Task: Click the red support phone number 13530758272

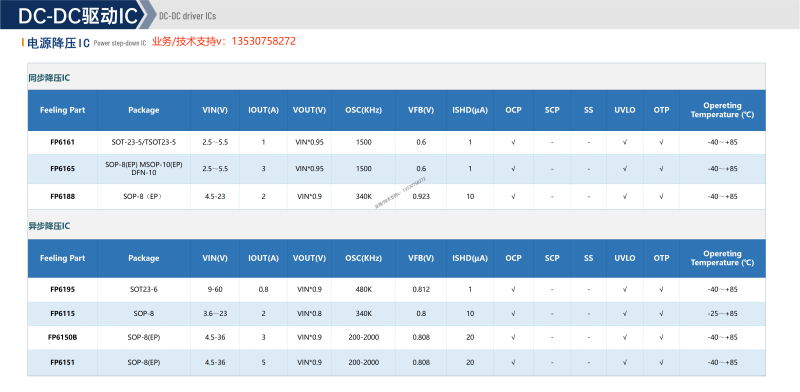Action: (x=263, y=42)
